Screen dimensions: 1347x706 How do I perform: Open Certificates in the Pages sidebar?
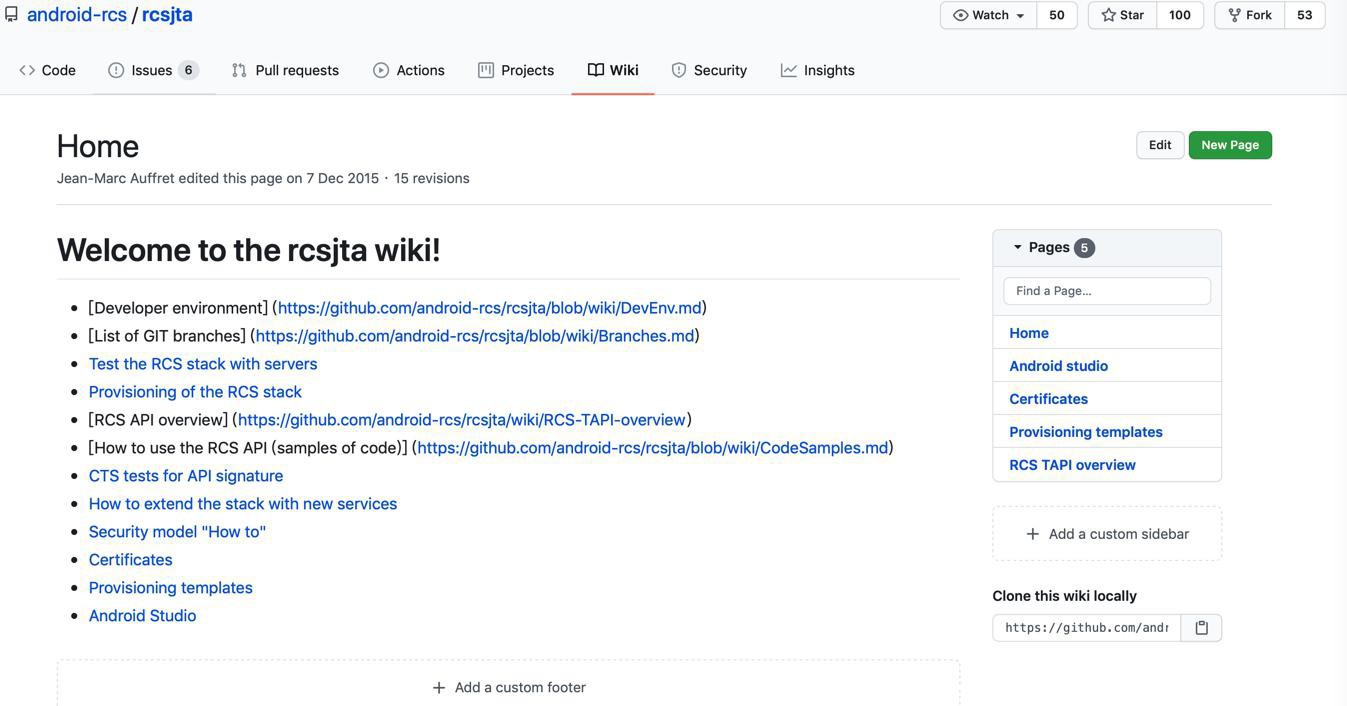(x=1049, y=399)
